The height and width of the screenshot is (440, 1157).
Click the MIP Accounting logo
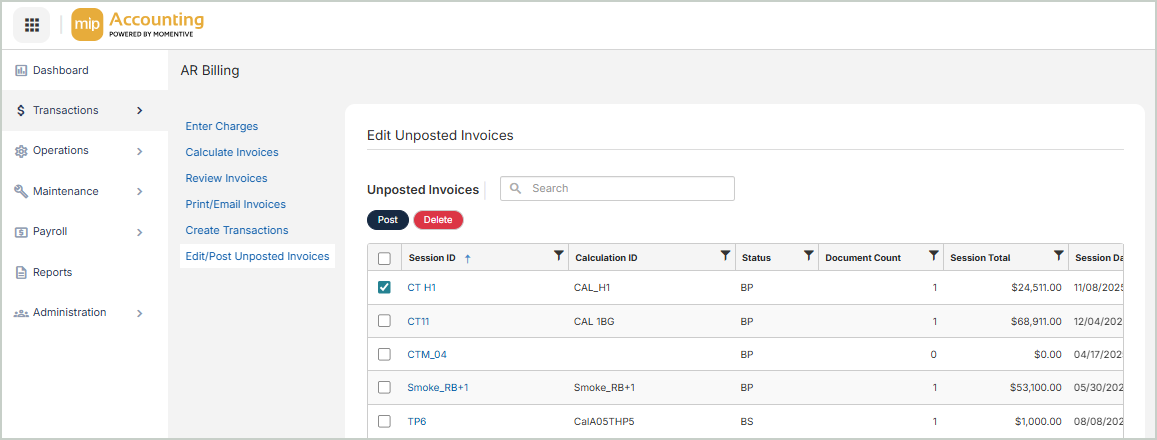(x=138, y=25)
